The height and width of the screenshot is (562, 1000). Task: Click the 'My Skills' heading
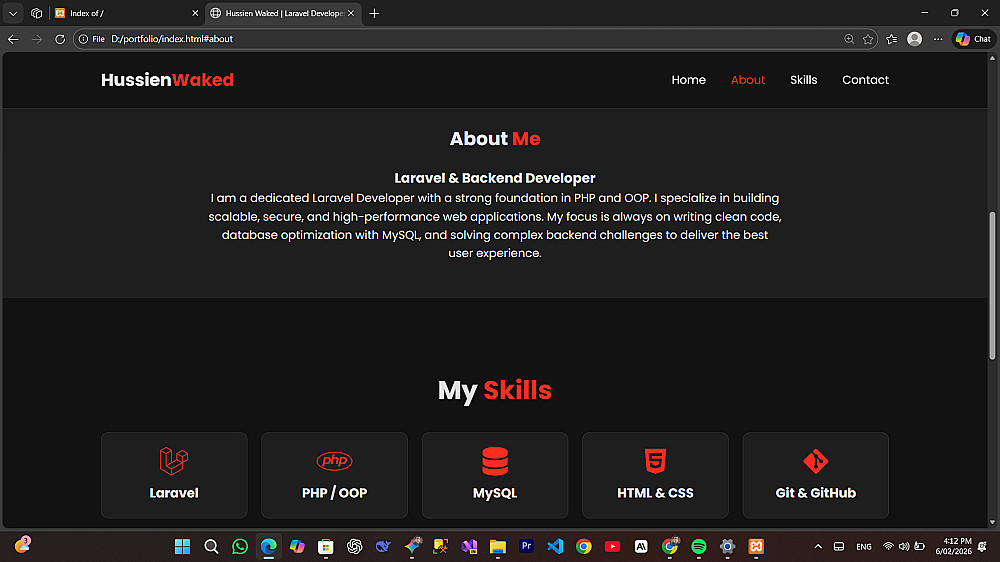pyautogui.click(x=495, y=390)
